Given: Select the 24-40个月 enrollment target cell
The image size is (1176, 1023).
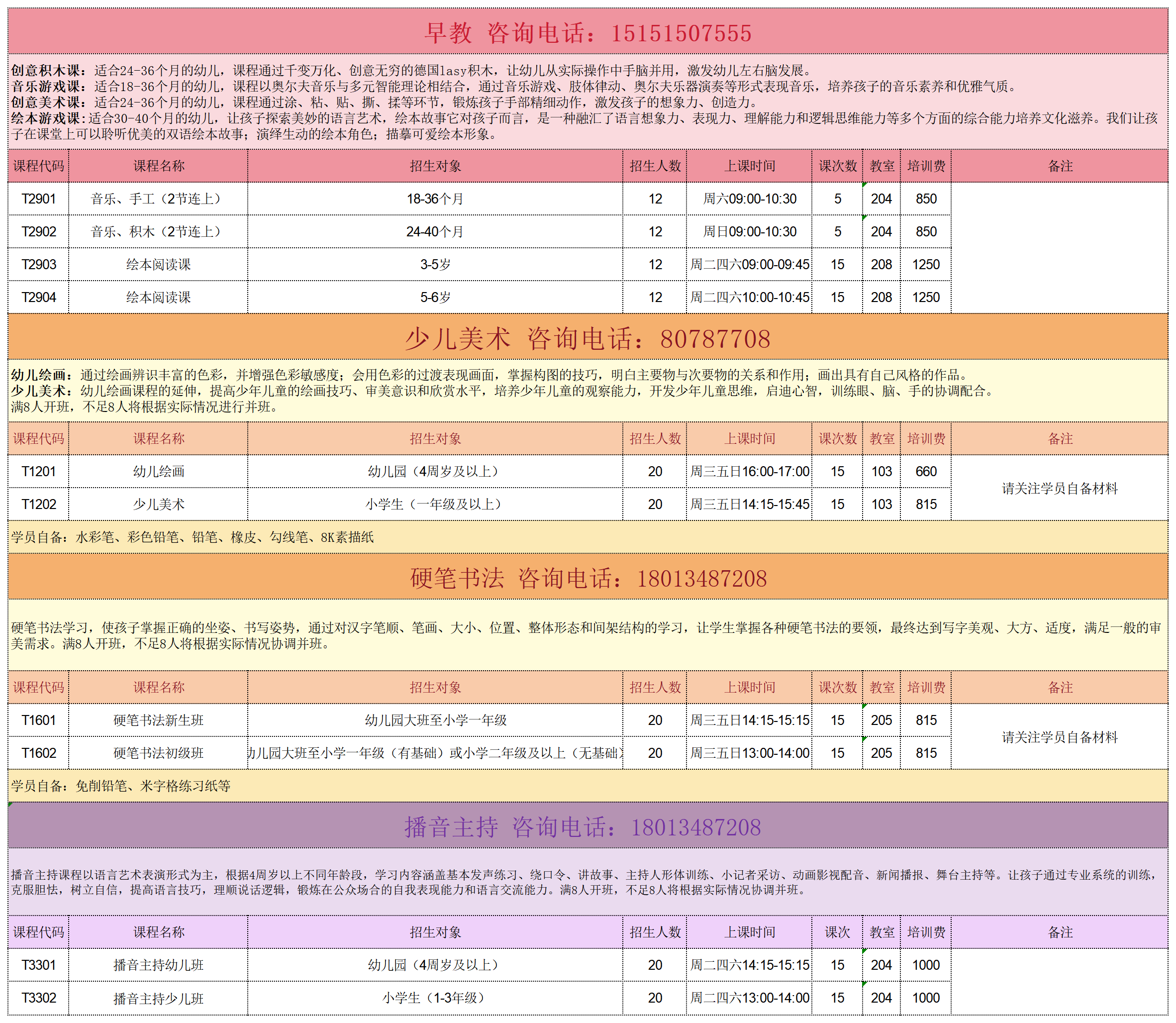Looking at the screenshot, I should click(435, 232).
